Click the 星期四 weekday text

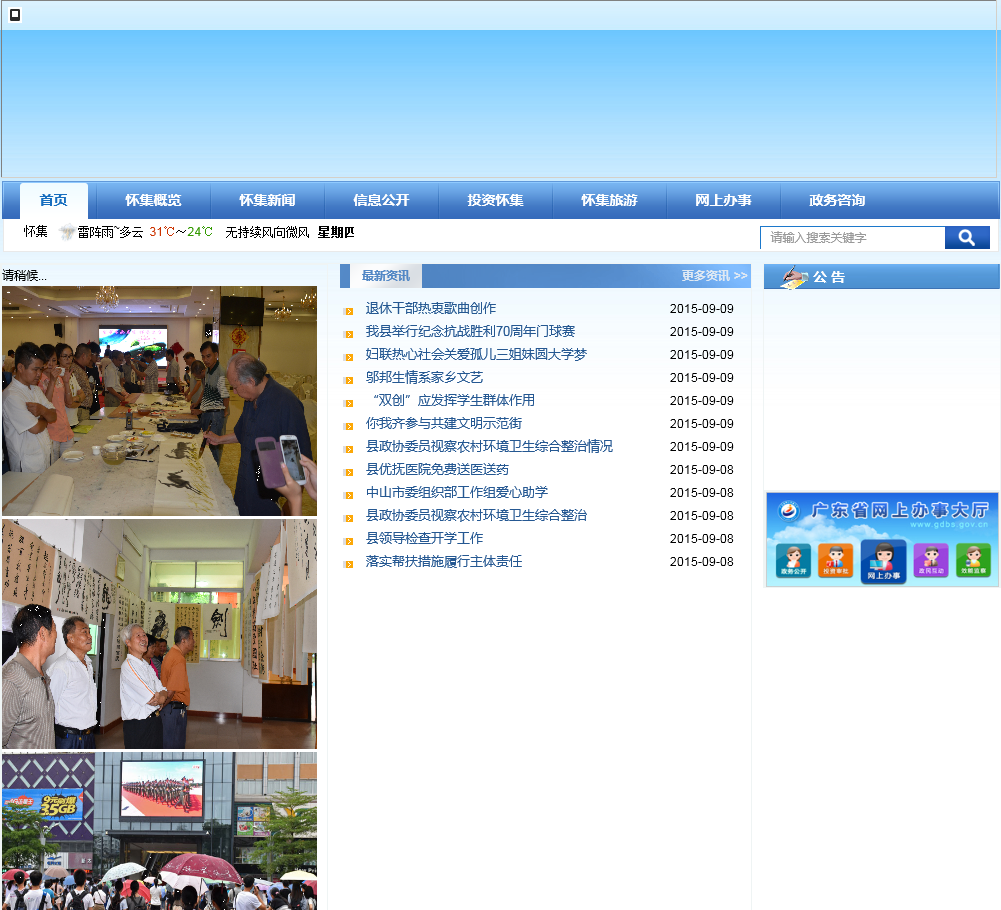click(336, 232)
